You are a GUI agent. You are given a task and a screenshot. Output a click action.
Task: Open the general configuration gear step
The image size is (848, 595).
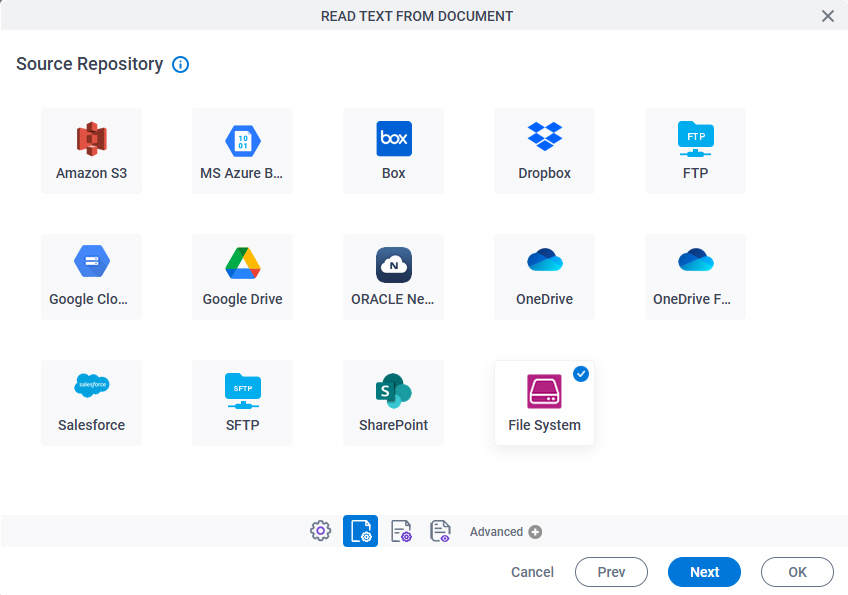coord(321,531)
